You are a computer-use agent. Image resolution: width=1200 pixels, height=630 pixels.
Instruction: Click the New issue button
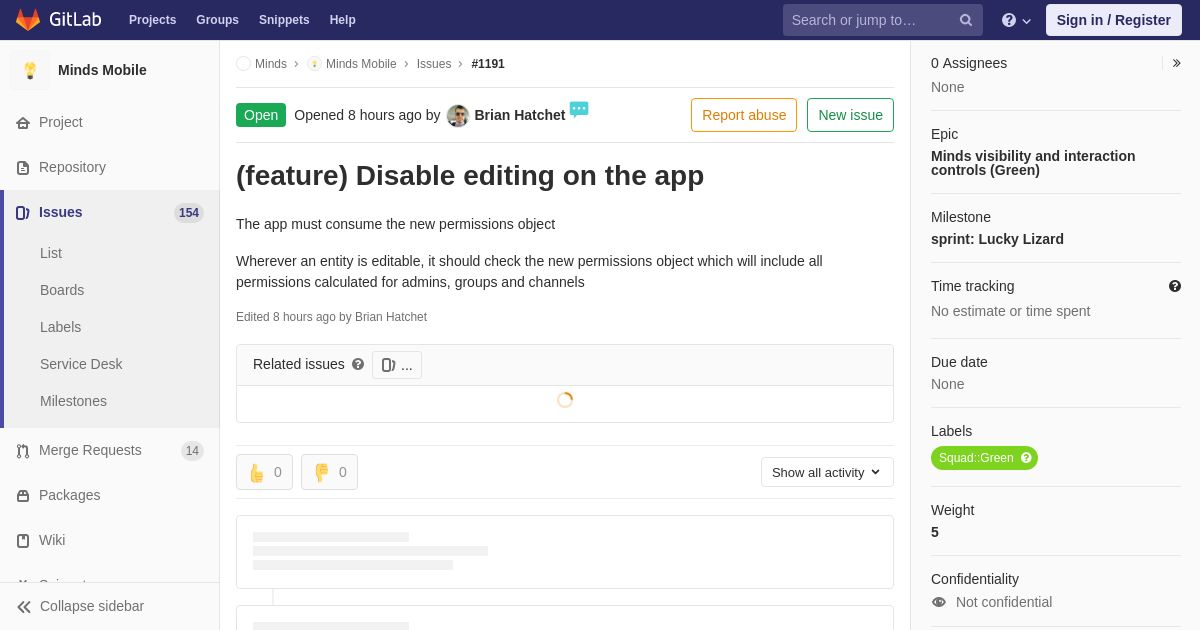click(850, 115)
